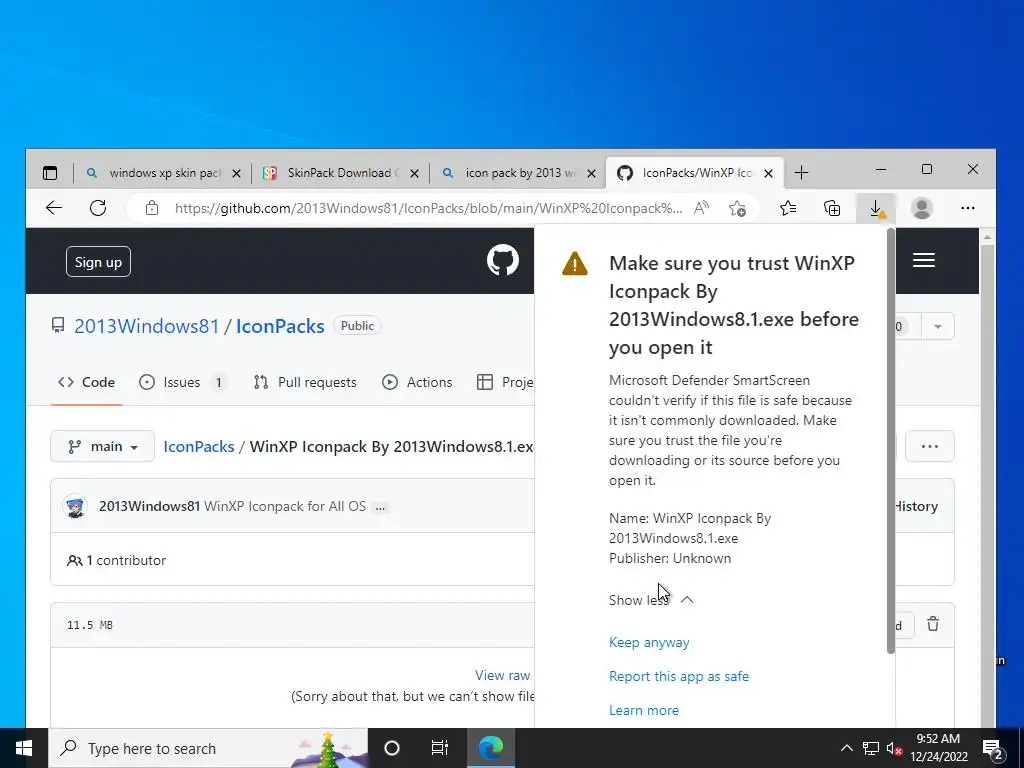
Task: Open Cortana circle icon on taskbar
Action: click(392, 748)
